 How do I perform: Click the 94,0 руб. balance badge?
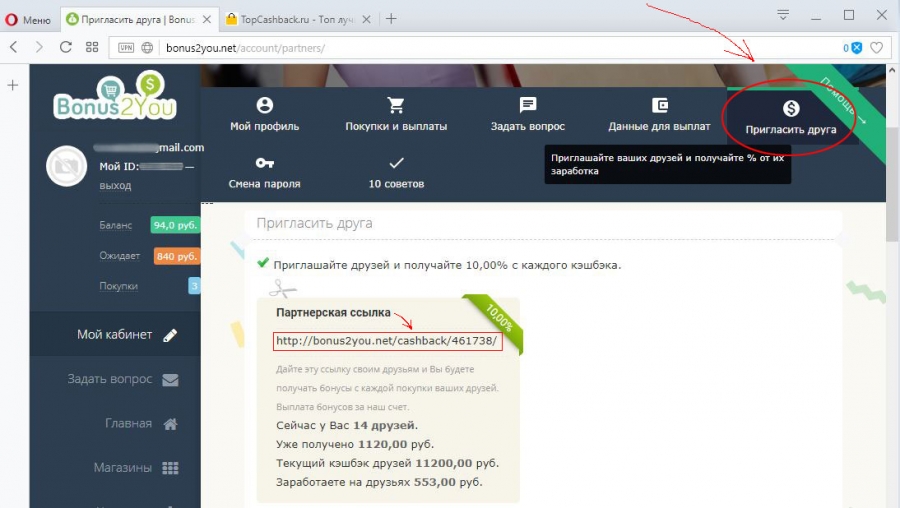176,225
